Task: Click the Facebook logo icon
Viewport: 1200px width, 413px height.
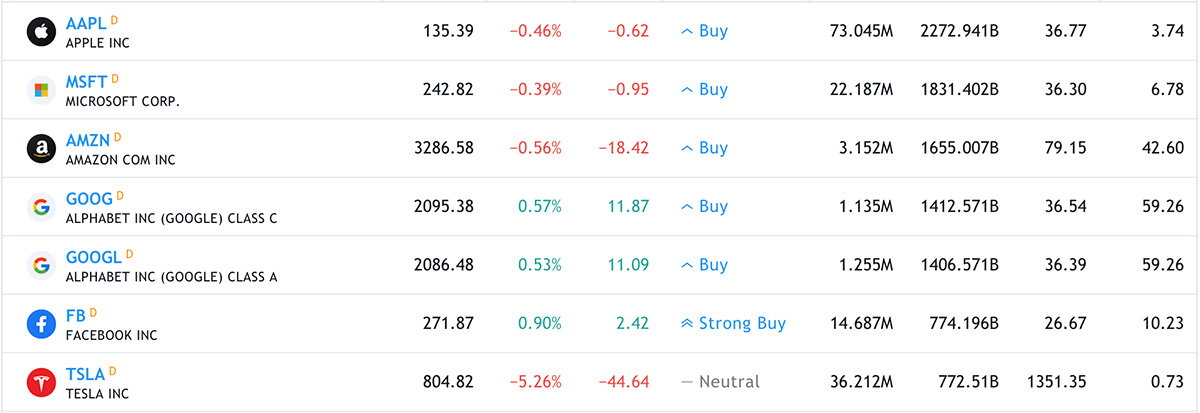Action: 41,324
